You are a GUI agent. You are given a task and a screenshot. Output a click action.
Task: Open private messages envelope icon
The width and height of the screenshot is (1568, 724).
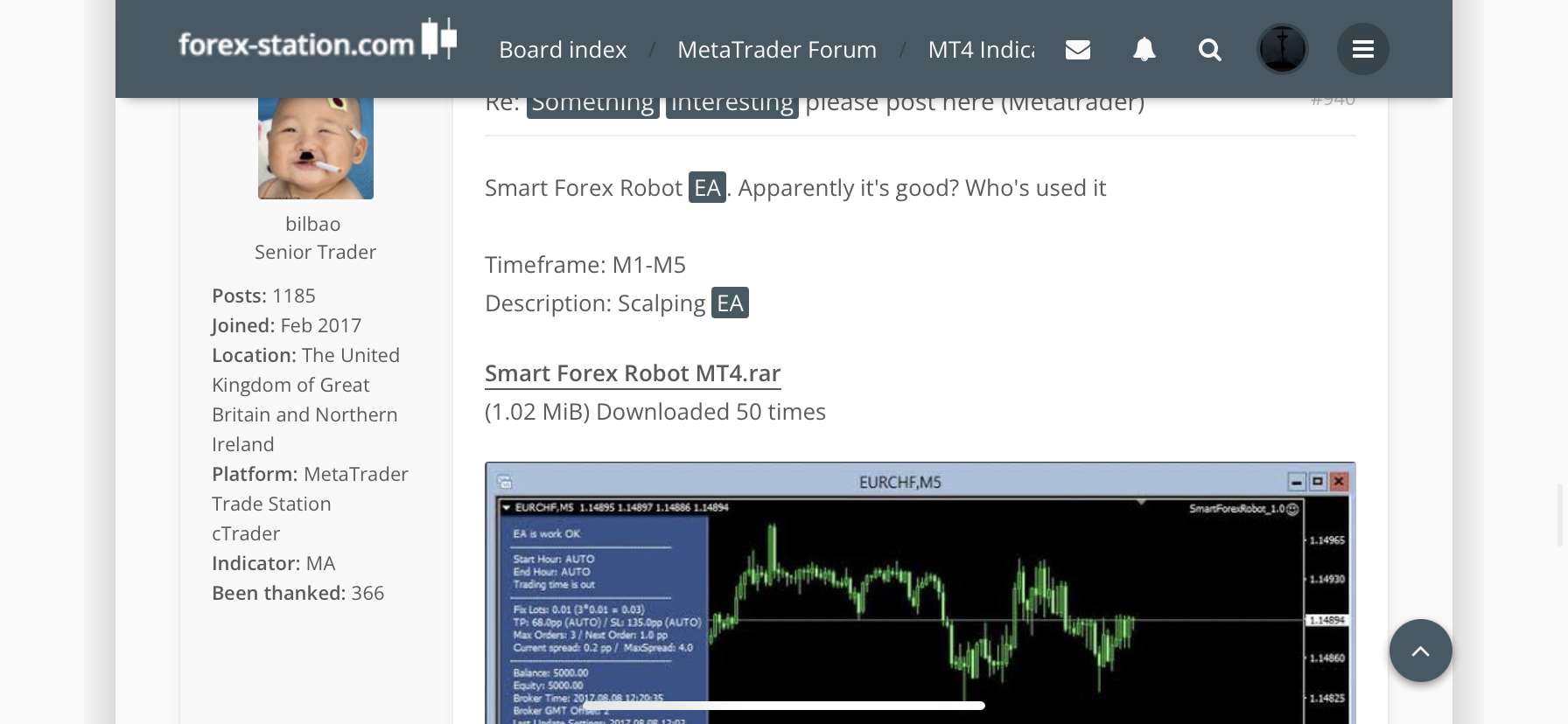[1078, 50]
